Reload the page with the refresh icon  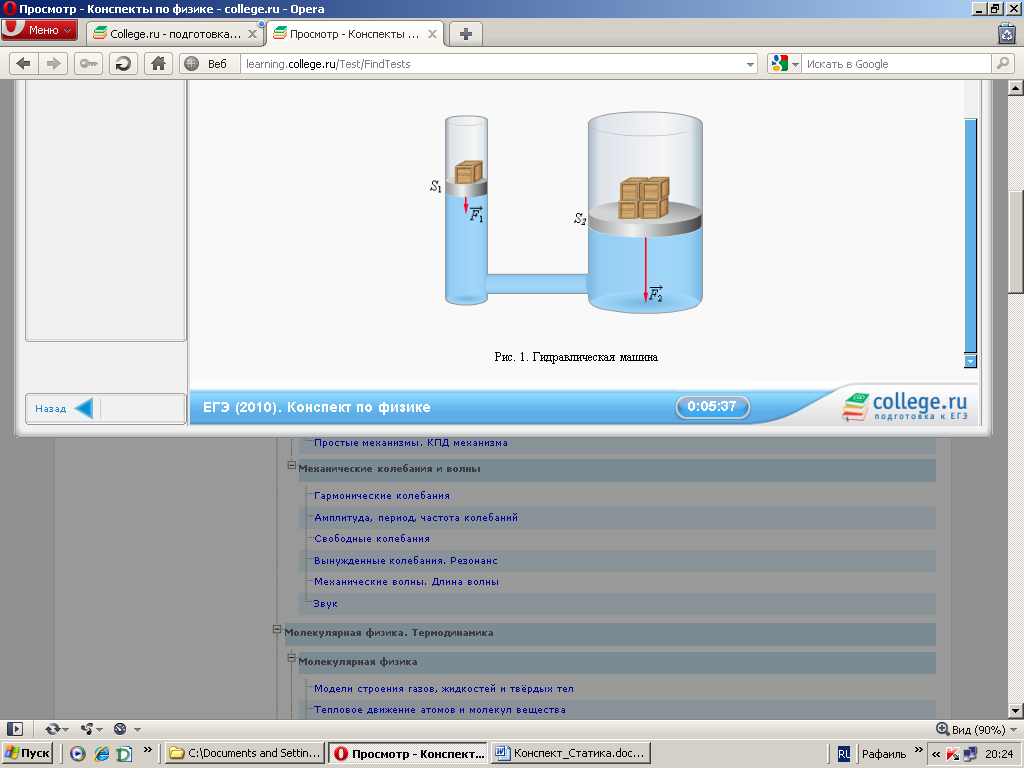point(123,63)
